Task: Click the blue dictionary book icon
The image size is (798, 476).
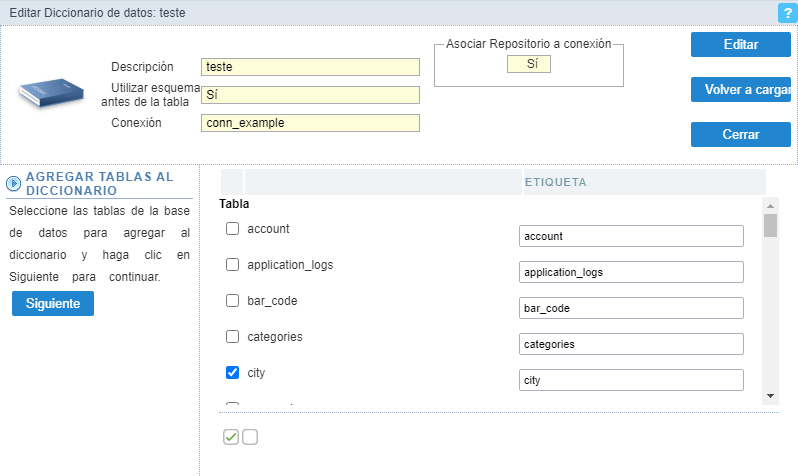Action: point(49,94)
